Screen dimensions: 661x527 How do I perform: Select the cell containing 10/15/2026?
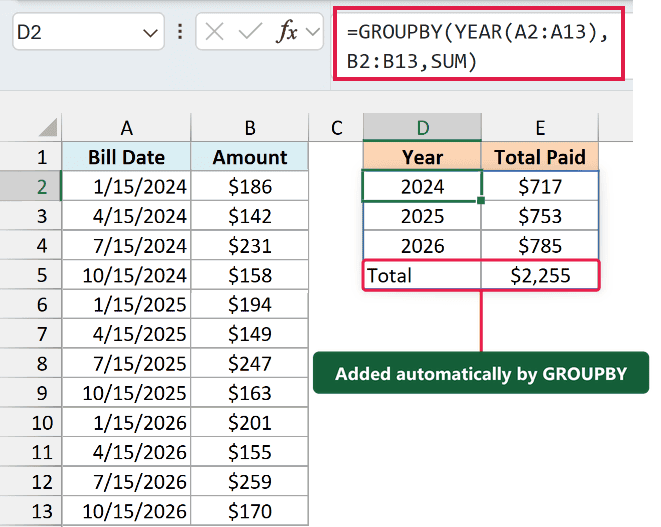click(x=126, y=511)
